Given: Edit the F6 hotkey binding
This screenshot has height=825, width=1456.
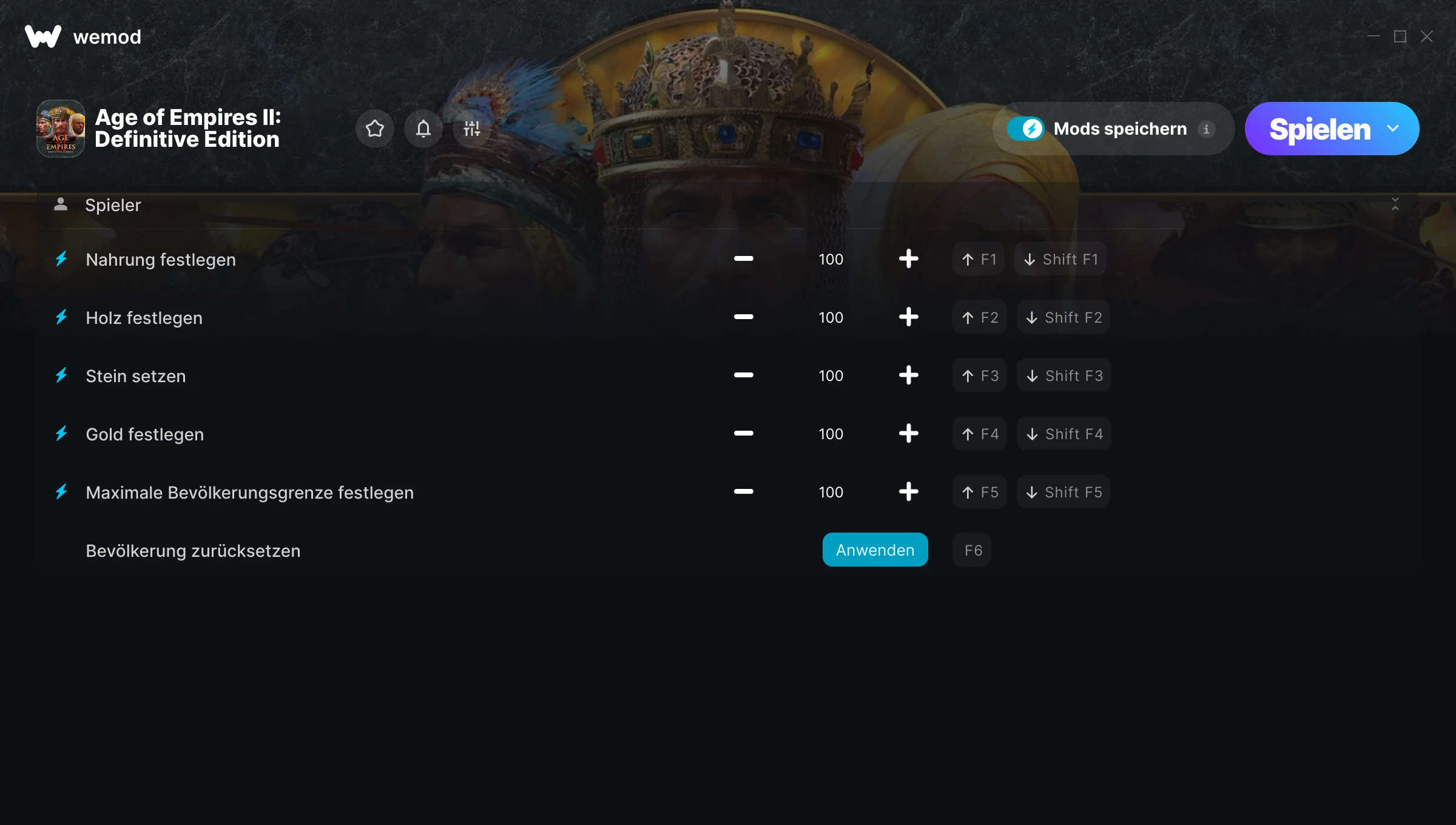Looking at the screenshot, I should pos(972,550).
